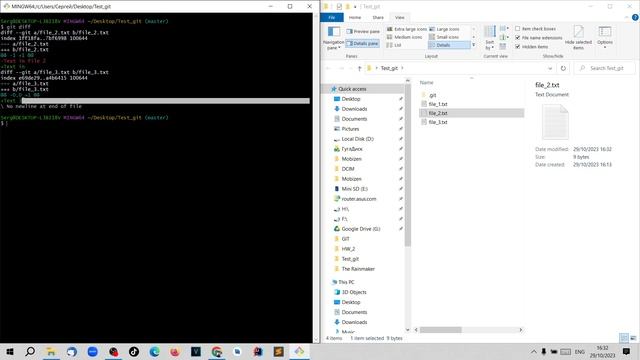Open the Windows Start menu
Viewport: 640px width, 360px height.
click(10, 351)
